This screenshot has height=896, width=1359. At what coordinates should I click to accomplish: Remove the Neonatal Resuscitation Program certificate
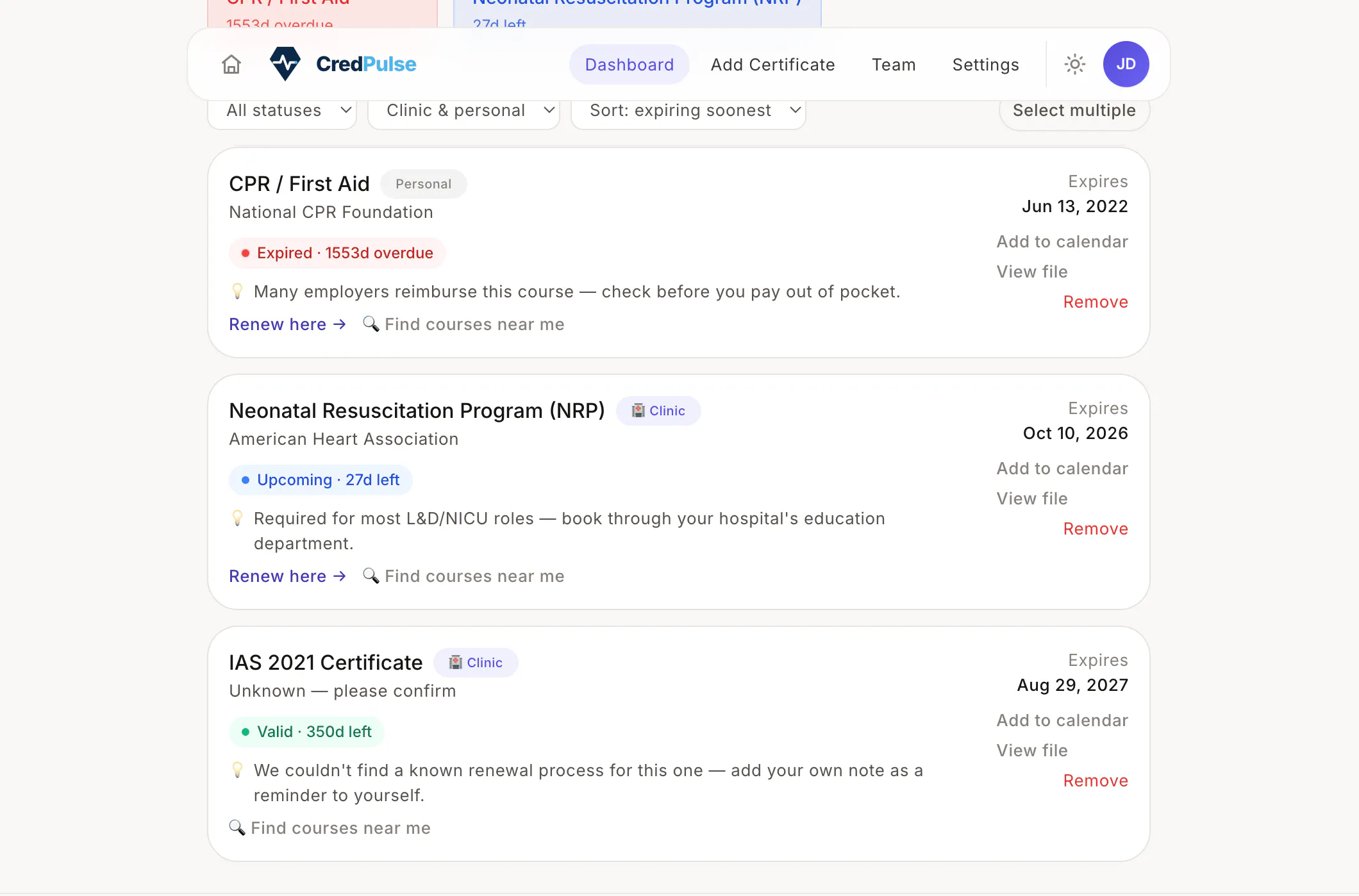(1096, 529)
